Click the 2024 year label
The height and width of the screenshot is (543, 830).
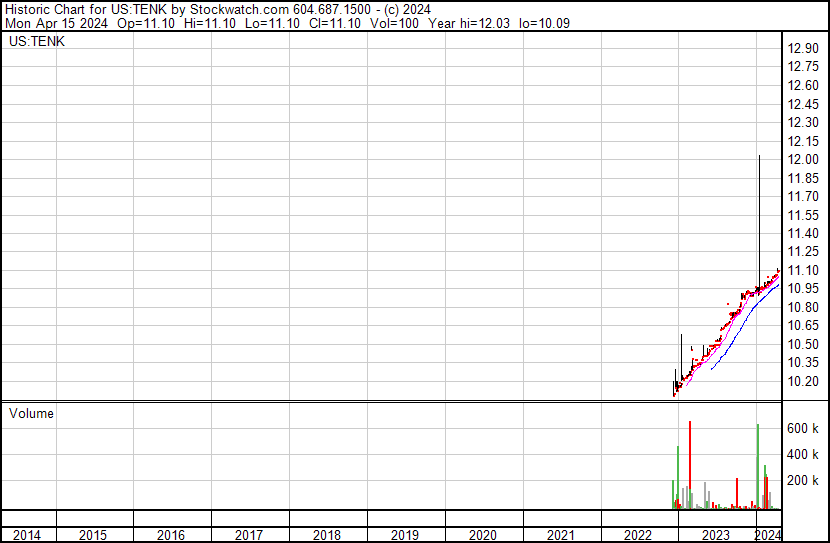[768, 535]
